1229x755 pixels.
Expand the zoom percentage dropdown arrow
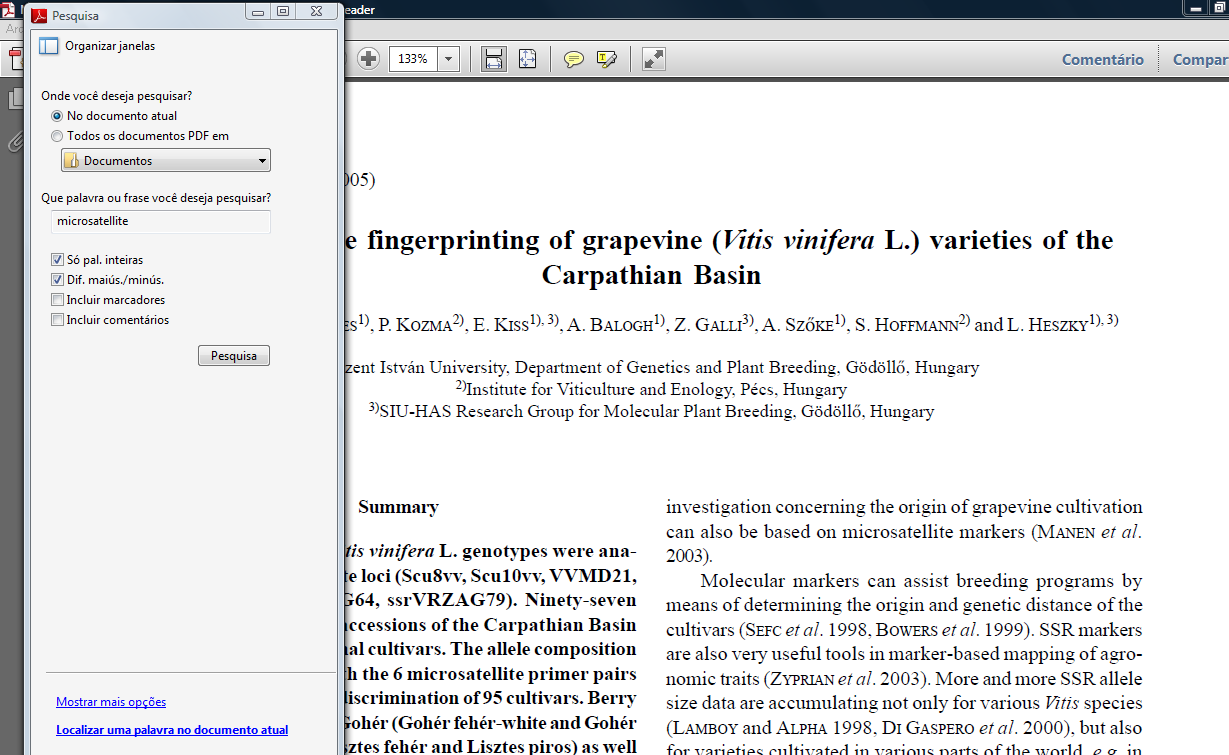(x=448, y=59)
